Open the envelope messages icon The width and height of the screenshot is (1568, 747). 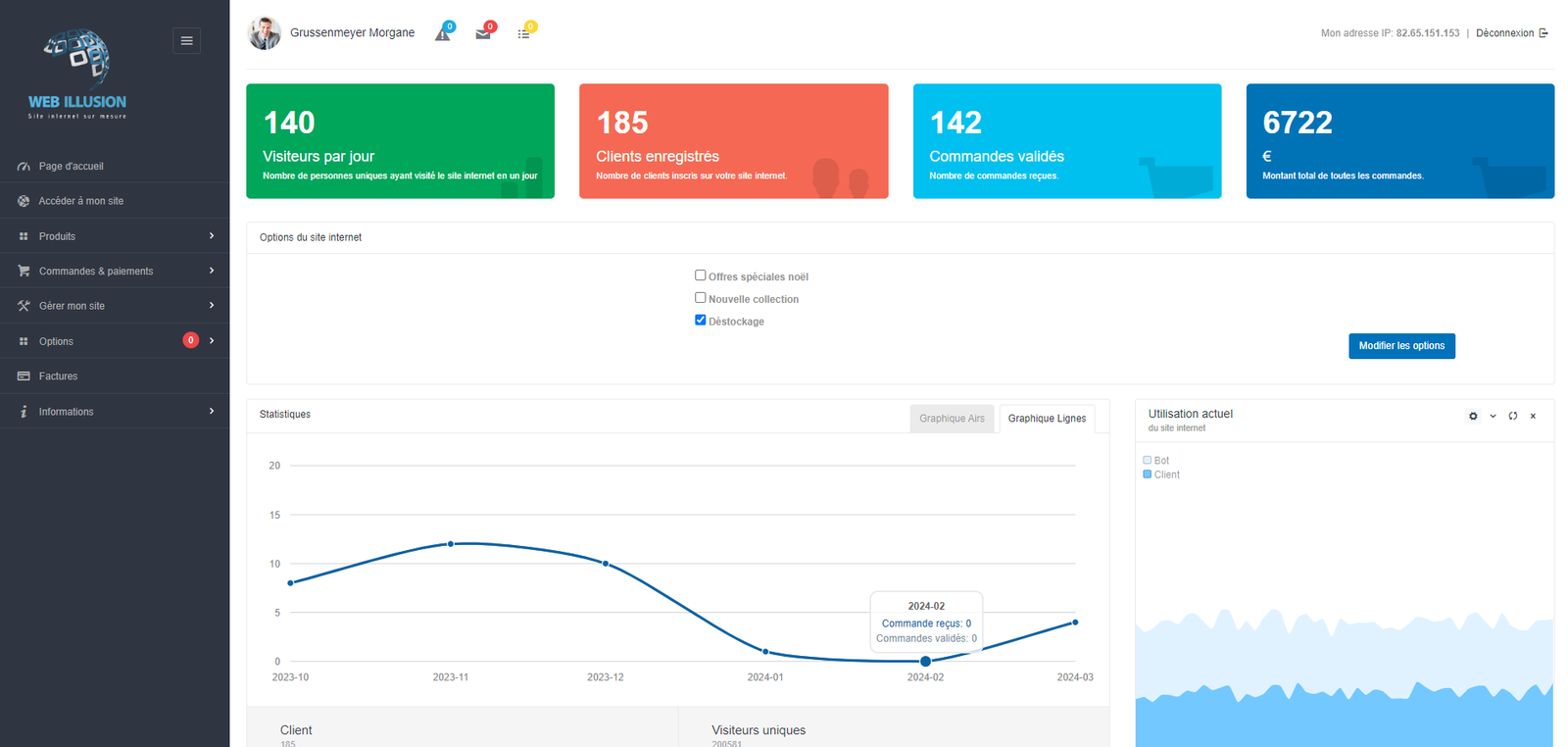pos(483,33)
